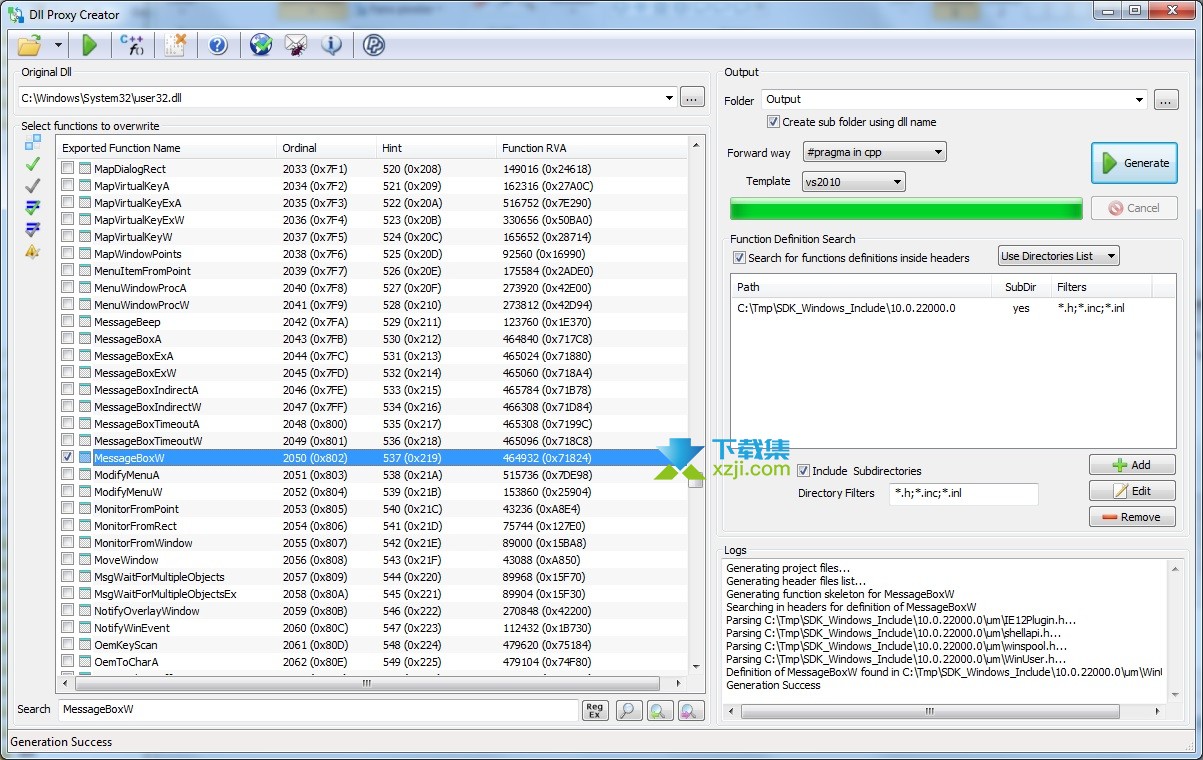Click the magnifier with green arrow icon
The image size is (1203, 760).
[660, 710]
